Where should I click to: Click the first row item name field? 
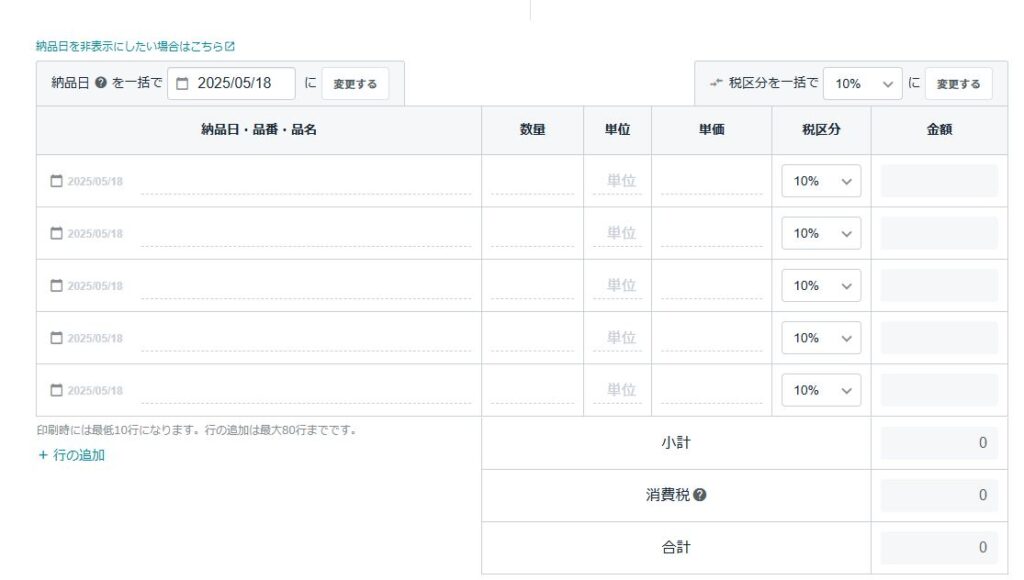point(306,181)
